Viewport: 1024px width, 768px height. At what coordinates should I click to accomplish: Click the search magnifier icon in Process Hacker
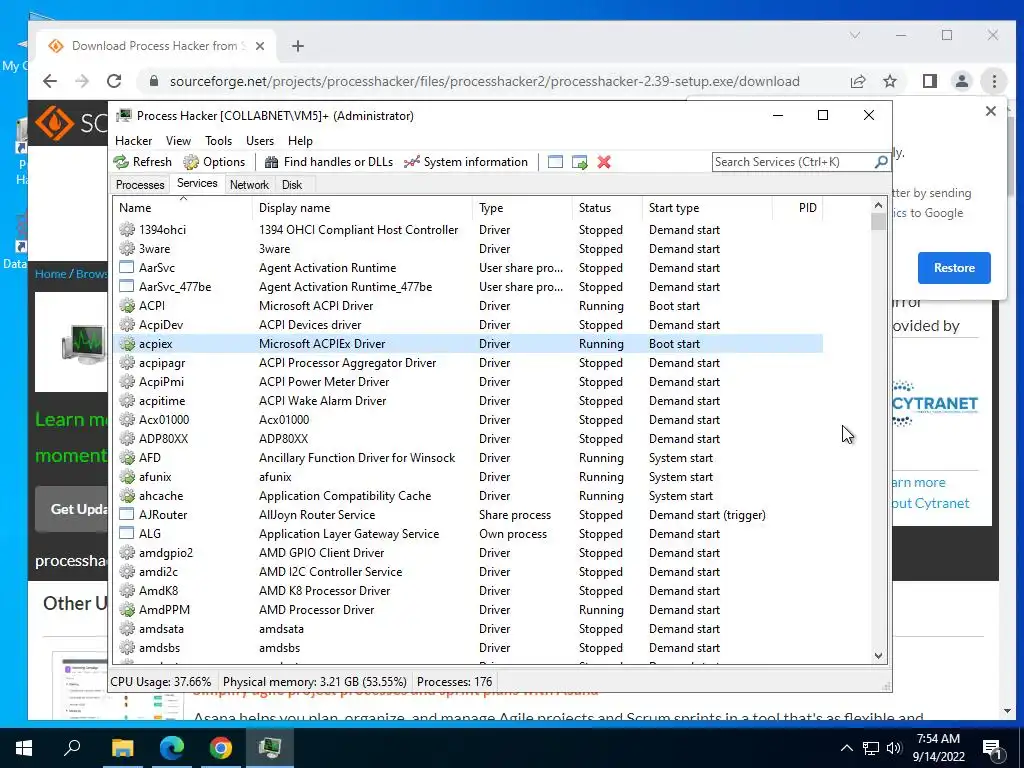(x=881, y=161)
